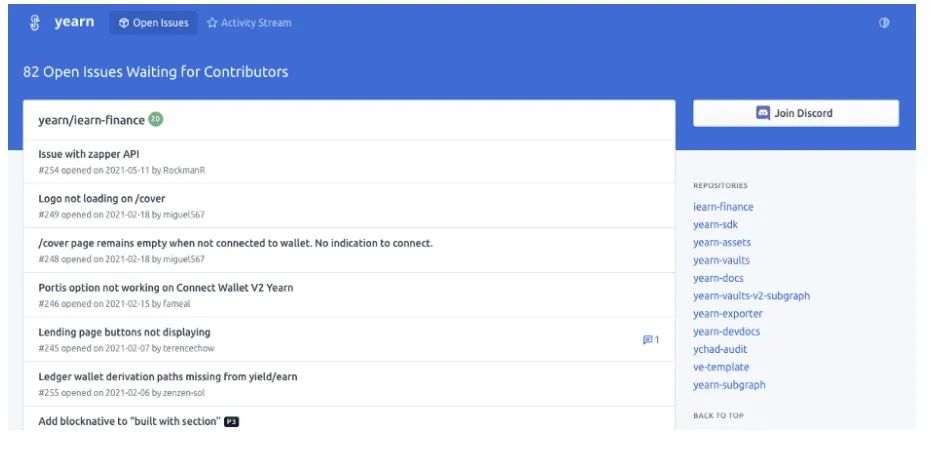This screenshot has width=930, height=450.
Task: Open the 'Logo not loading on /cover' issue
Action: [102, 198]
